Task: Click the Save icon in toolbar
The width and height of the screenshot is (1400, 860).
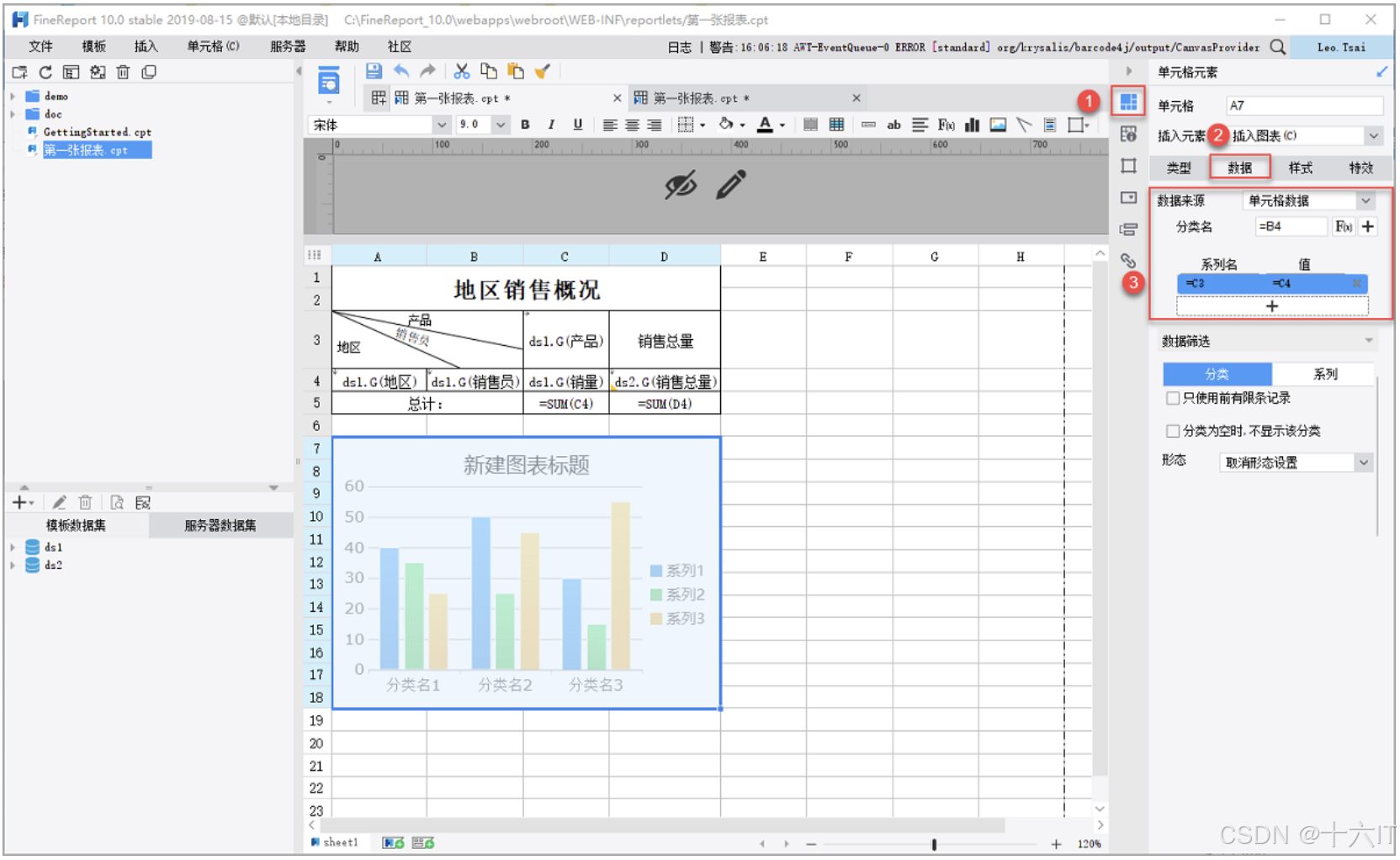Action: pos(374,72)
